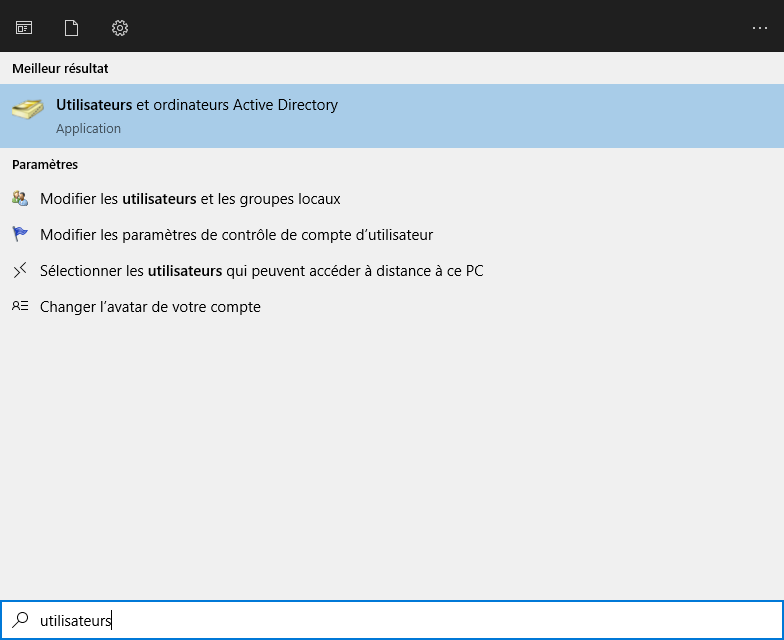Click the local users and groups icon
The image size is (784, 640).
[20, 198]
